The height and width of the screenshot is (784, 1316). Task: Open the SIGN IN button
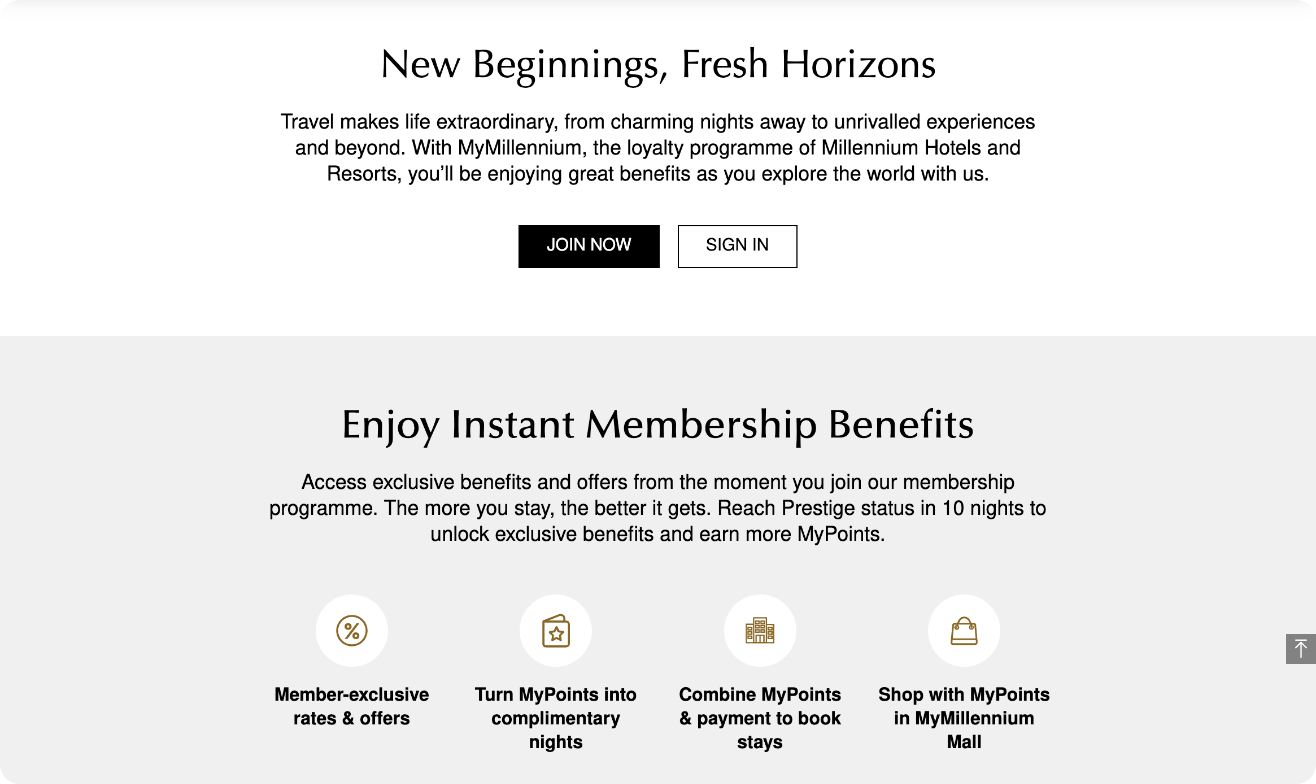(737, 246)
